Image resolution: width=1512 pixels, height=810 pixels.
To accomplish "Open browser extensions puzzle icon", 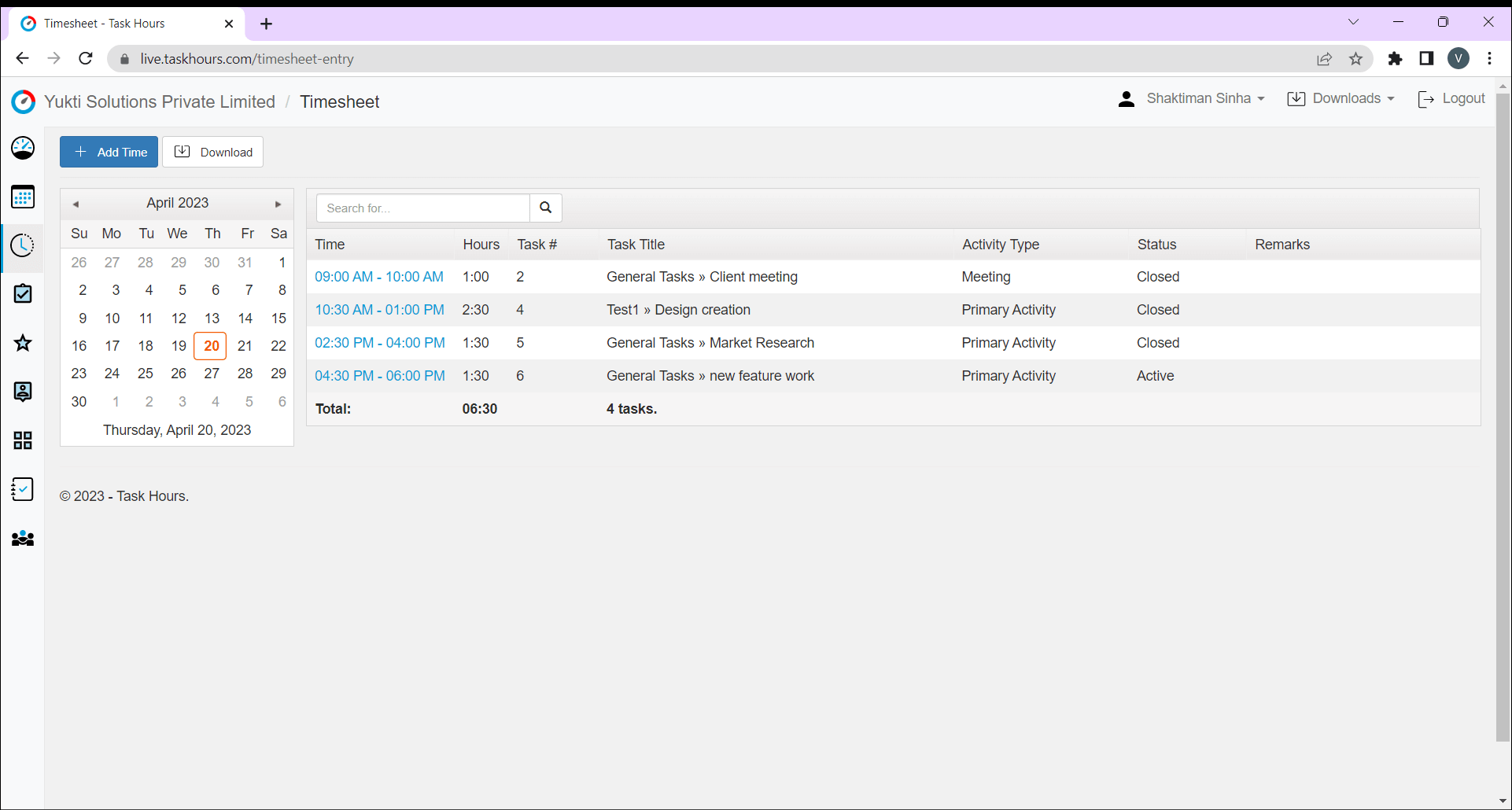I will (1395, 58).
